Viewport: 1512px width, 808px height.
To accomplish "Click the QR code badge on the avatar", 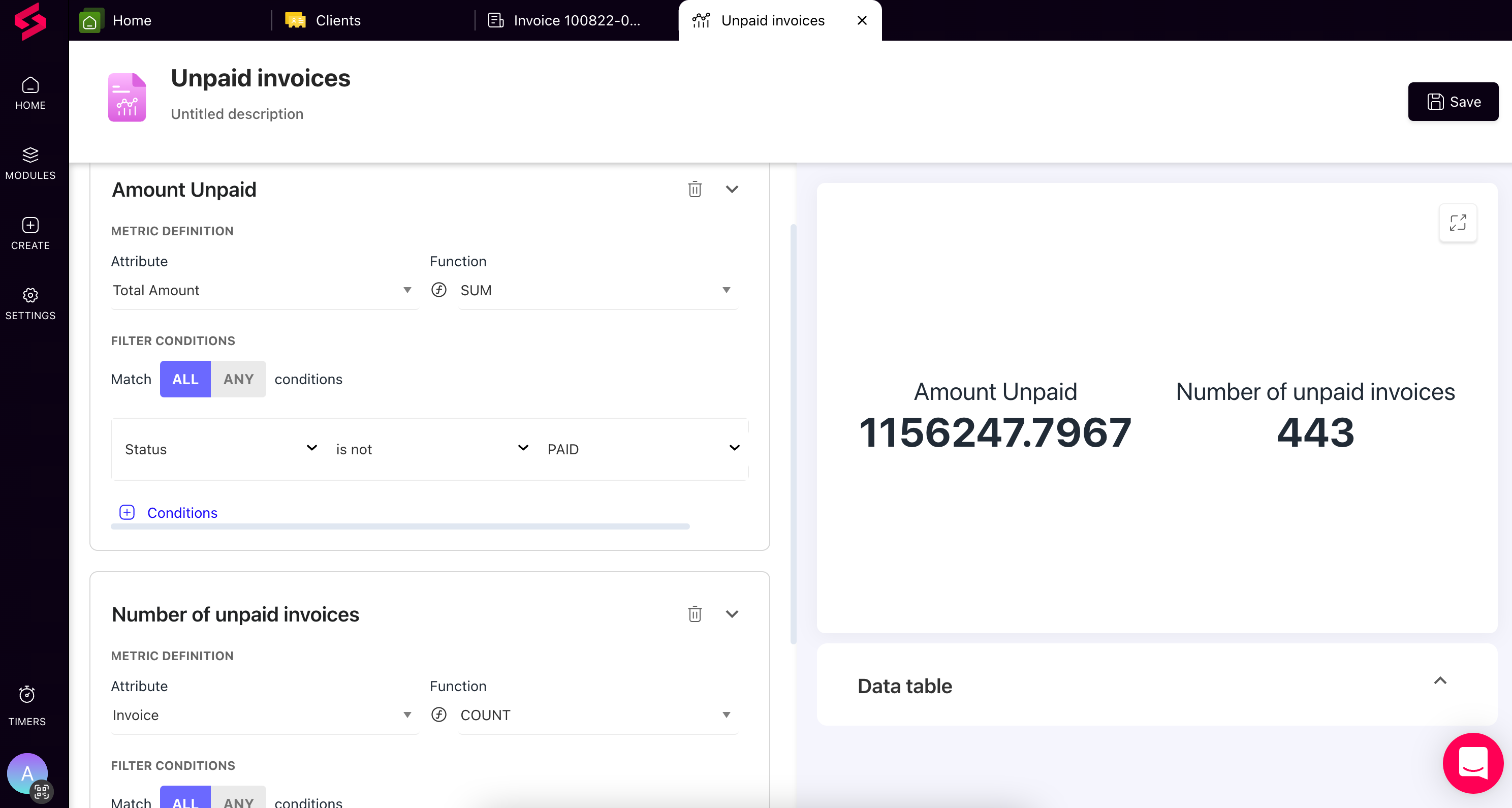I will 42,792.
